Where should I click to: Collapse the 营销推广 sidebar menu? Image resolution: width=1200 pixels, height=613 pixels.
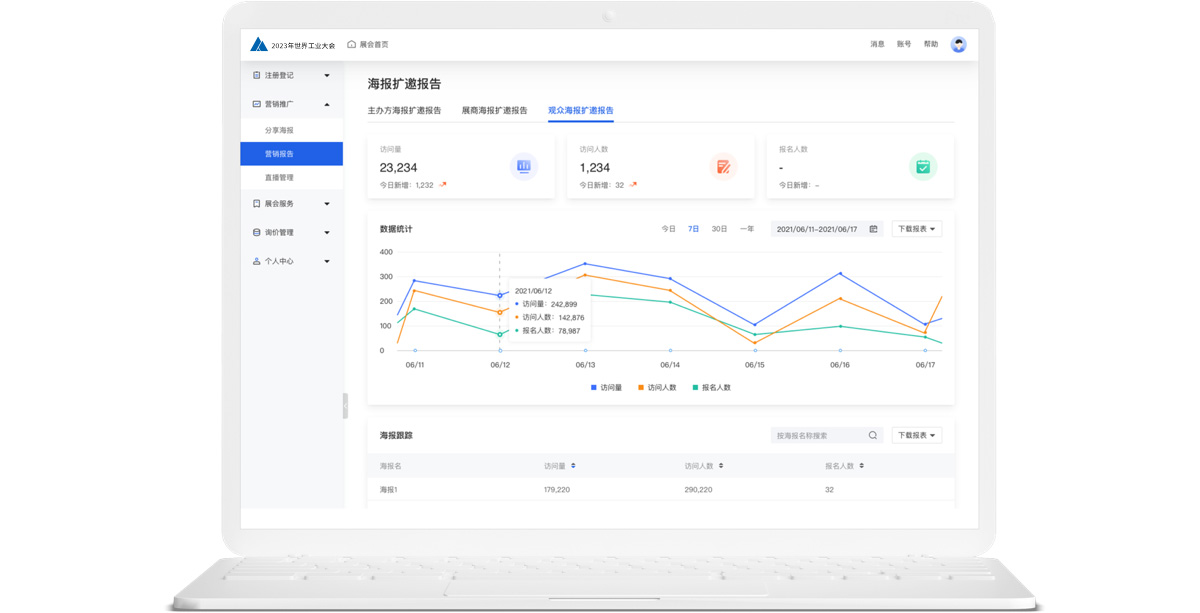[x=327, y=104]
